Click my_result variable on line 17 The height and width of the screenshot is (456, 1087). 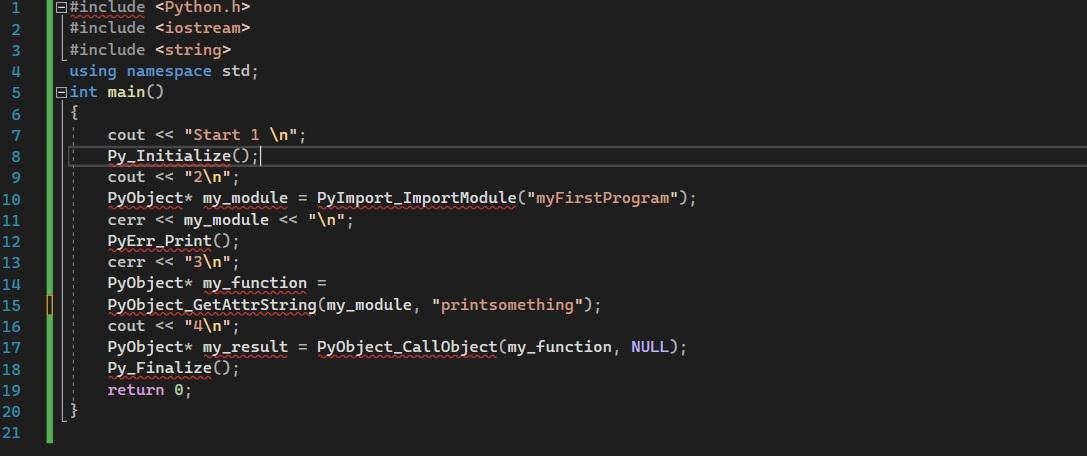pos(245,347)
